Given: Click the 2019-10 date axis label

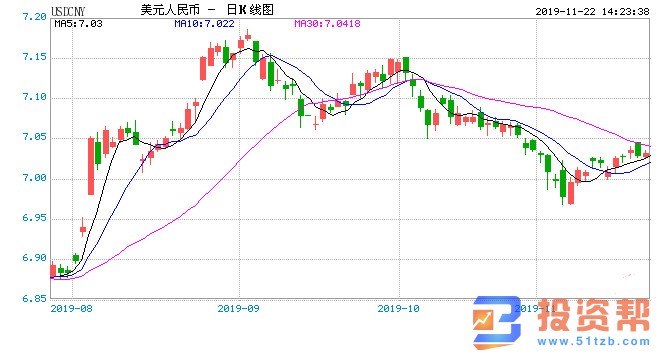Looking at the screenshot, I should click(398, 309).
